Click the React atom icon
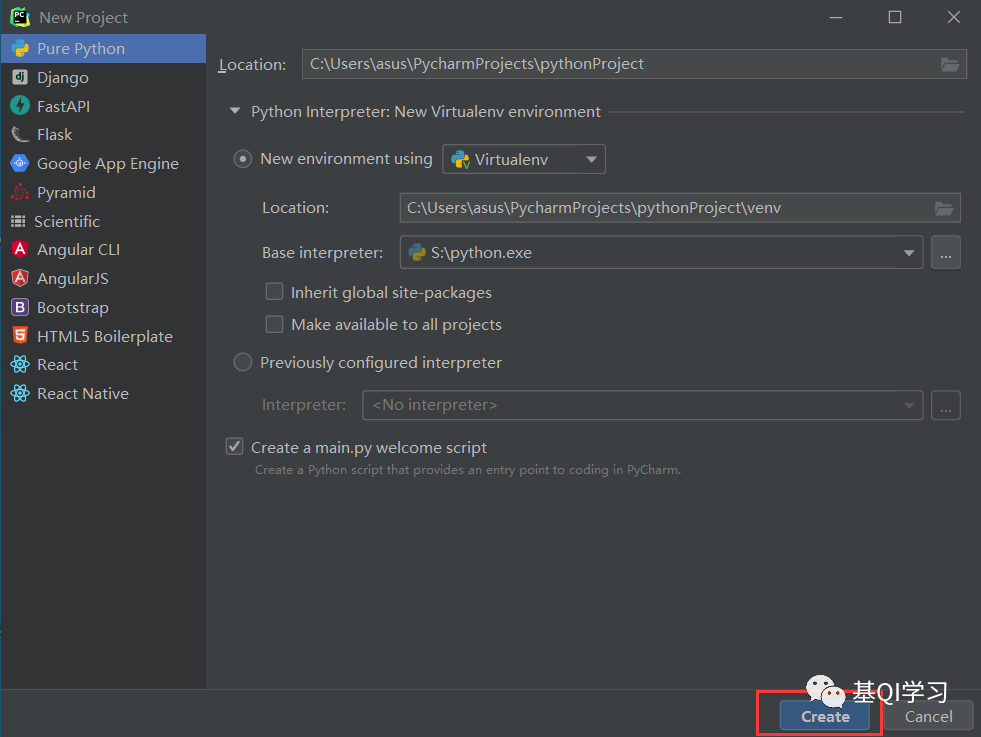Viewport: 981px width, 737px height. click(20, 364)
